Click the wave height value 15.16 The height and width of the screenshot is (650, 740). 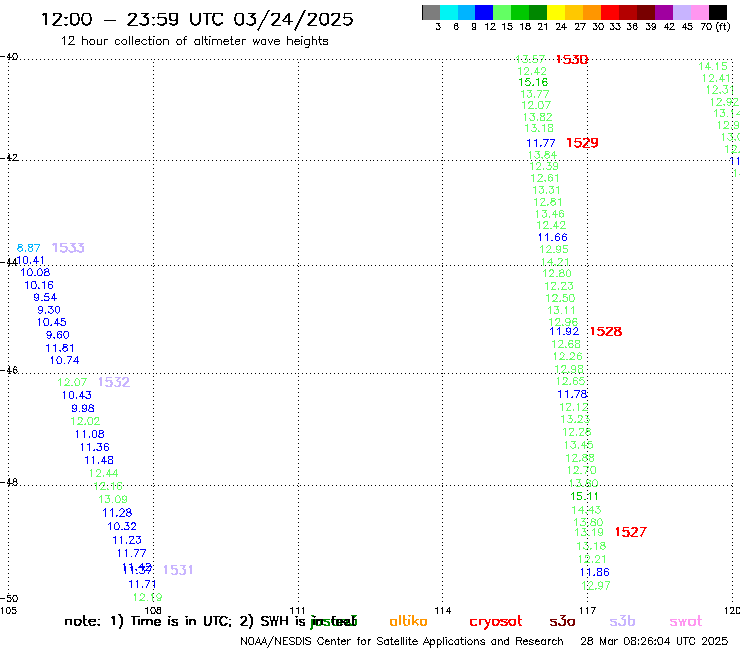coord(533,83)
